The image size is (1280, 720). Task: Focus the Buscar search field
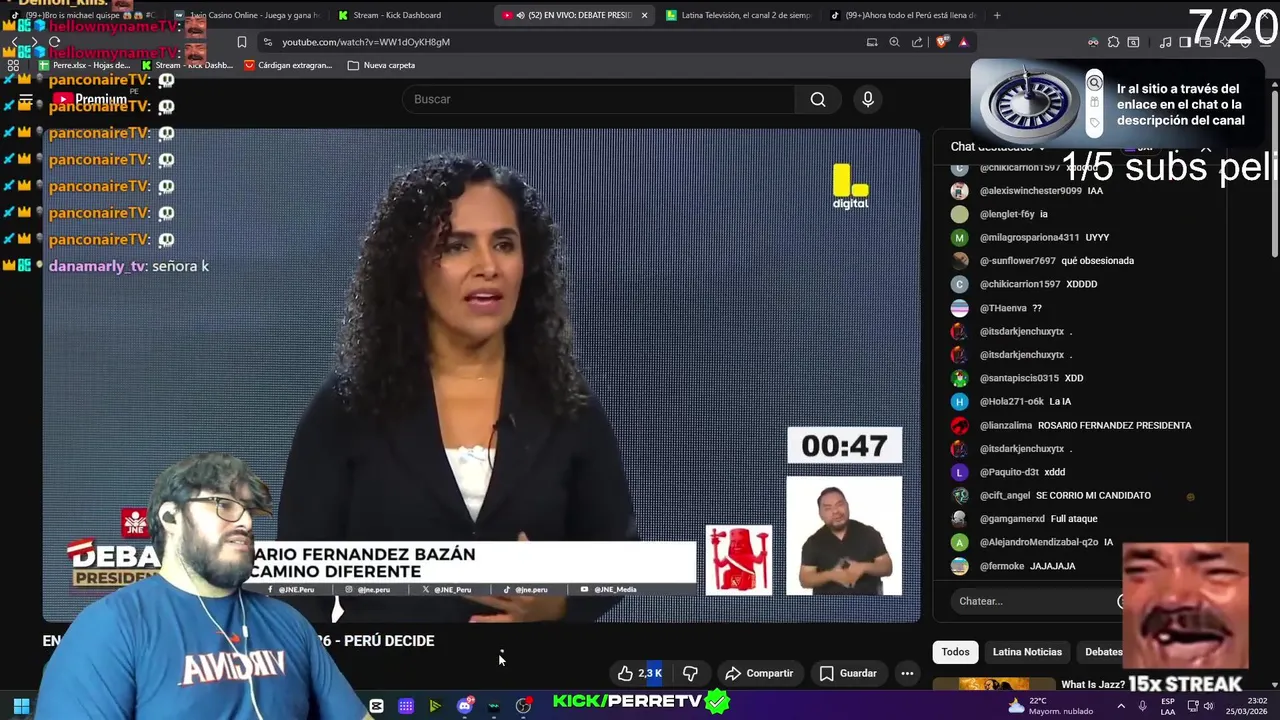[598, 99]
